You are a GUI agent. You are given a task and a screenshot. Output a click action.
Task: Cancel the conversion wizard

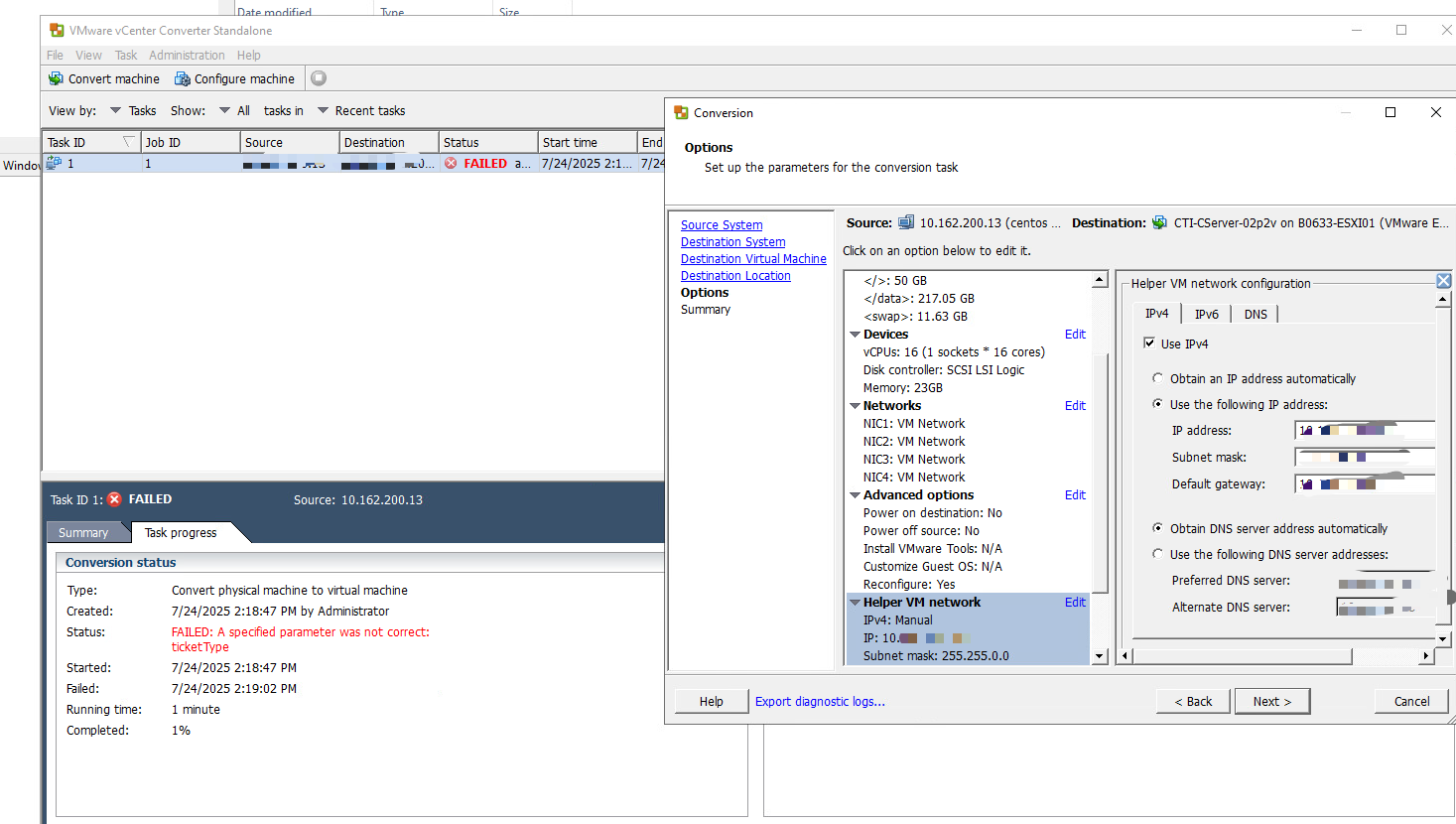click(x=1411, y=701)
